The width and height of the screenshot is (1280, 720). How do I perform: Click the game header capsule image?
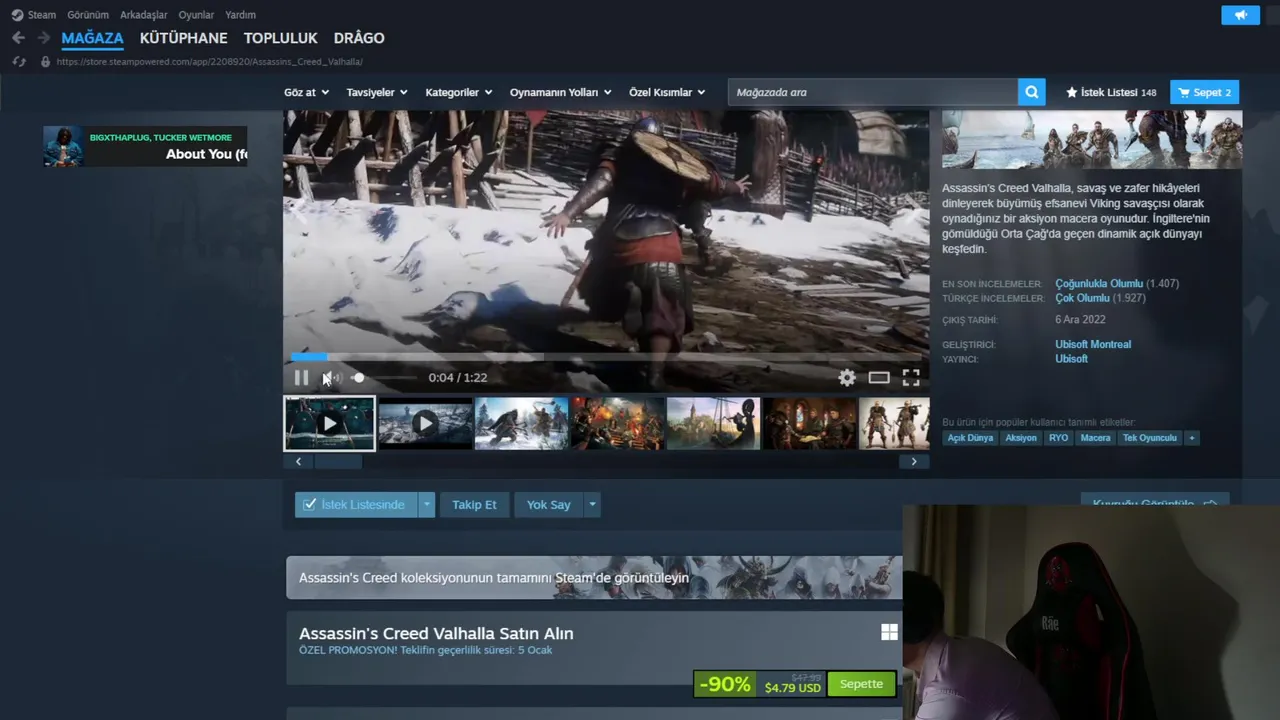coord(1092,139)
